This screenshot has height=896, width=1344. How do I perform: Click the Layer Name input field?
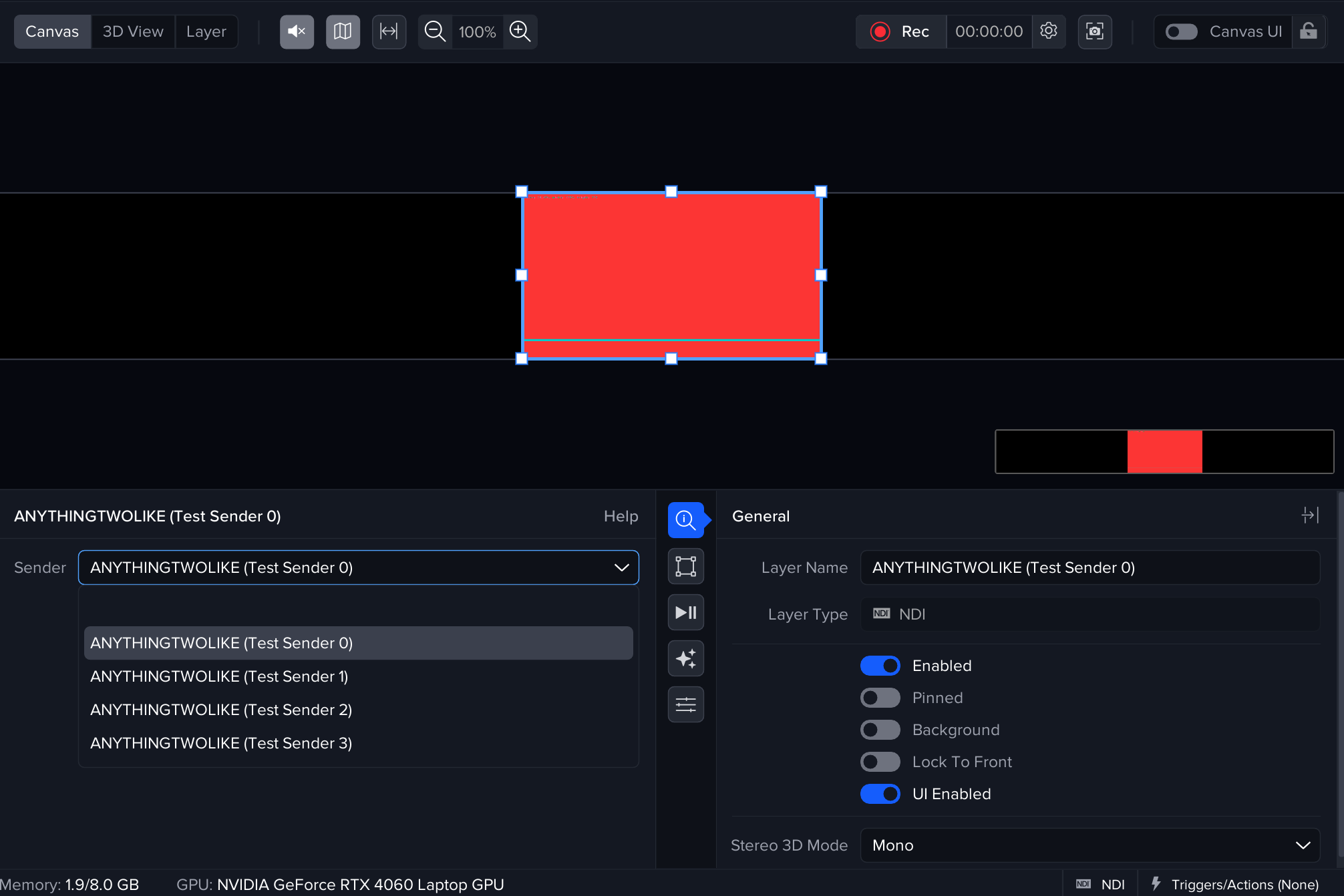click(1089, 568)
